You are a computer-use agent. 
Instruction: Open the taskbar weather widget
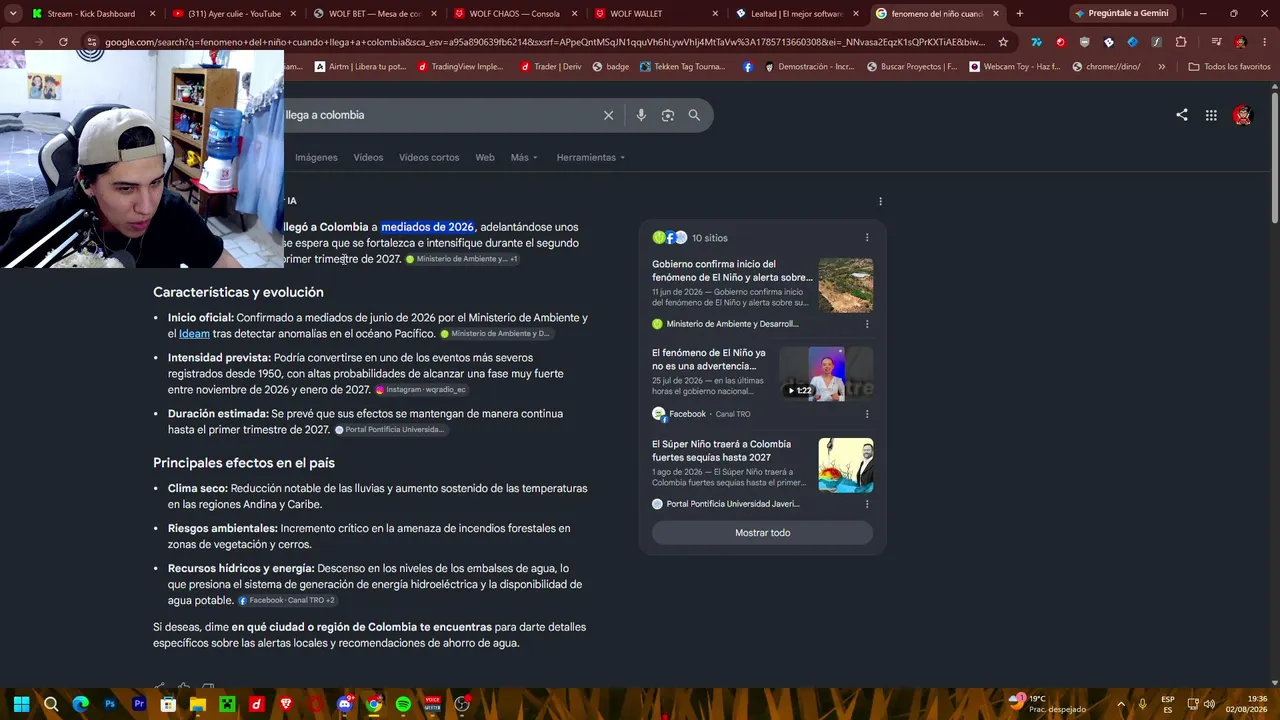(1047, 704)
